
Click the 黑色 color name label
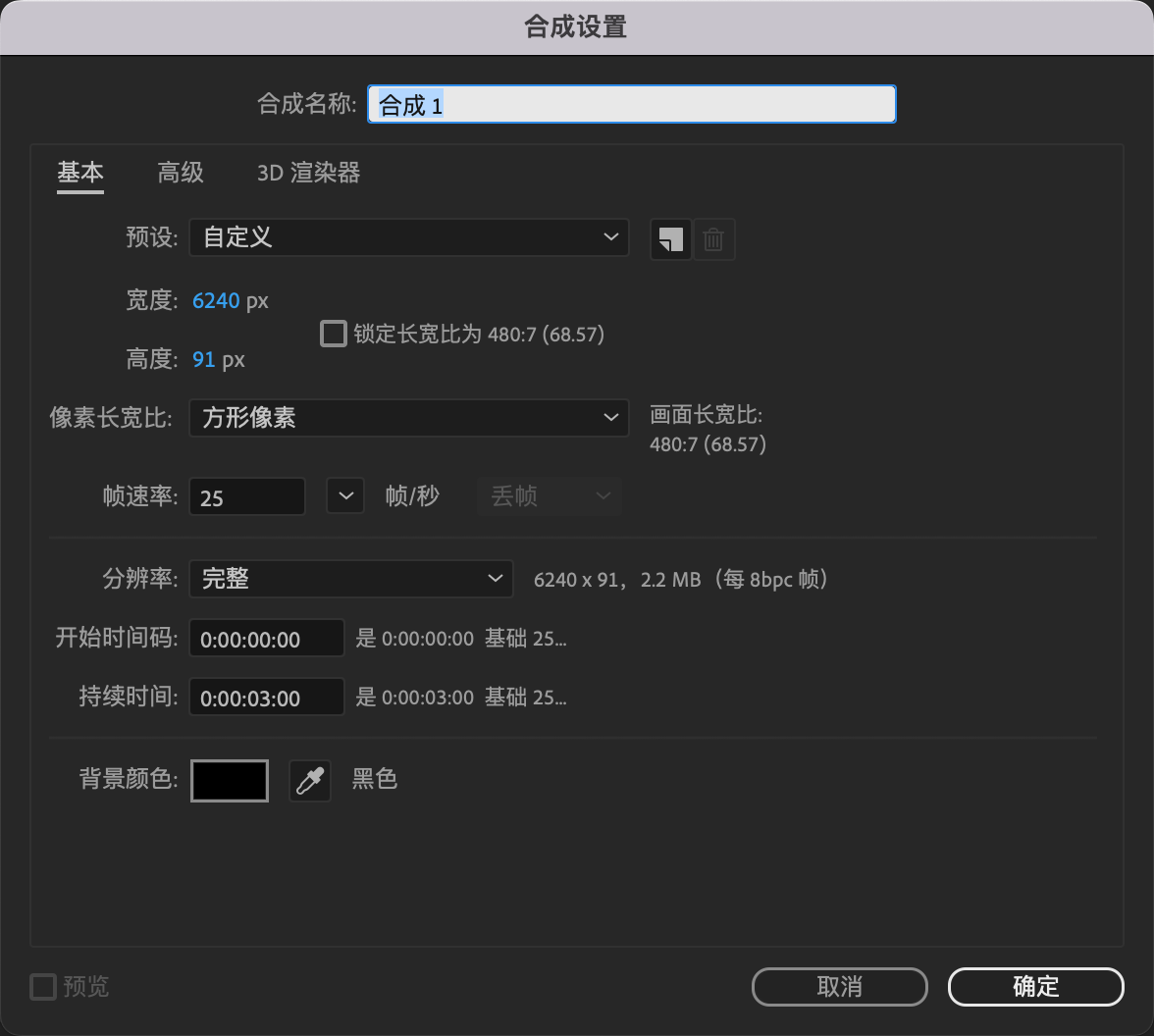coord(375,779)
